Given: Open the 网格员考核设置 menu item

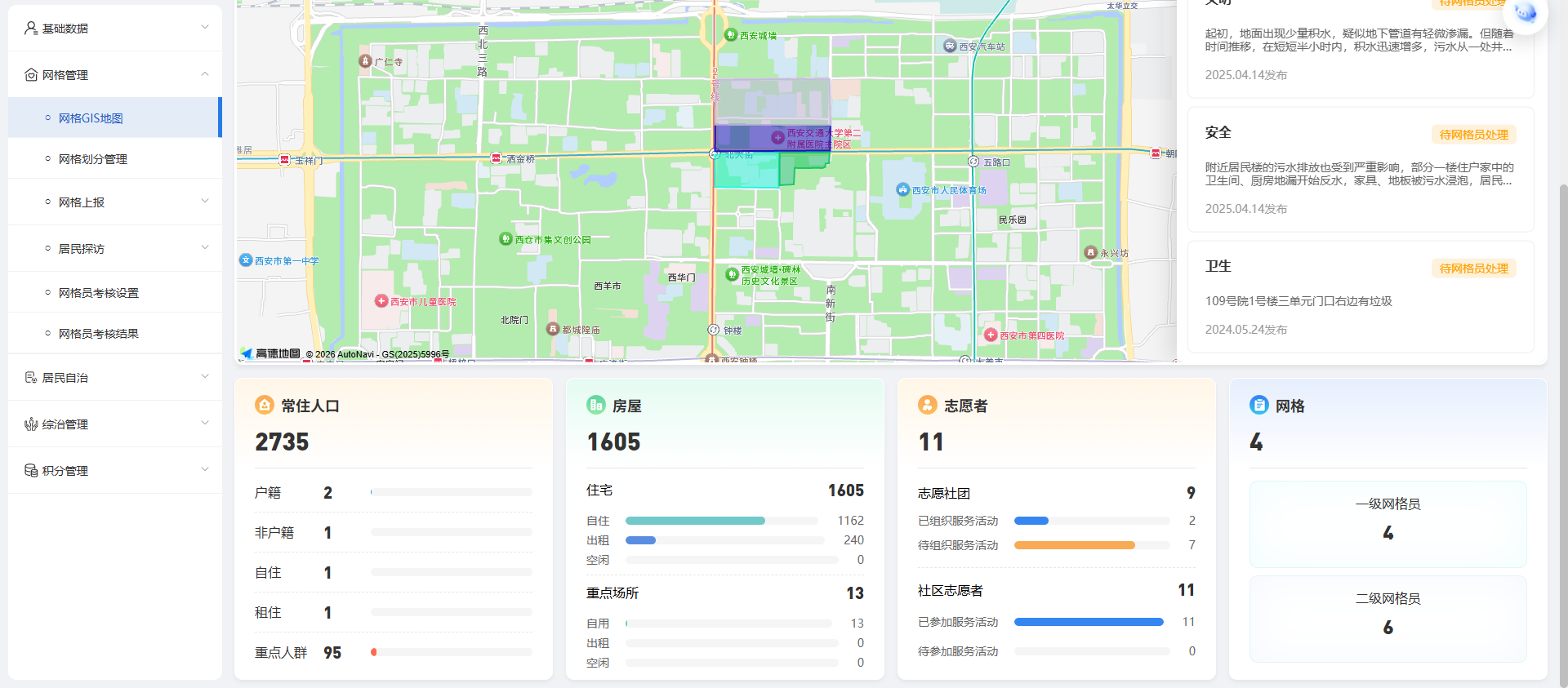Looking at the screenshot, I should pyautogui.click(x=114, y=293).
